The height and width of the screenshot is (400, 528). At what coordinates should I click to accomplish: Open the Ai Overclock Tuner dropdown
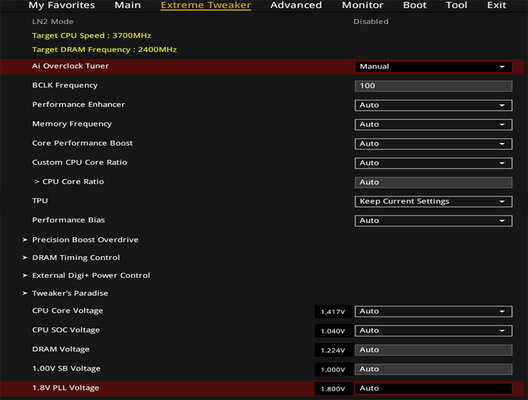pyautogui.click(x=433, y=67)
